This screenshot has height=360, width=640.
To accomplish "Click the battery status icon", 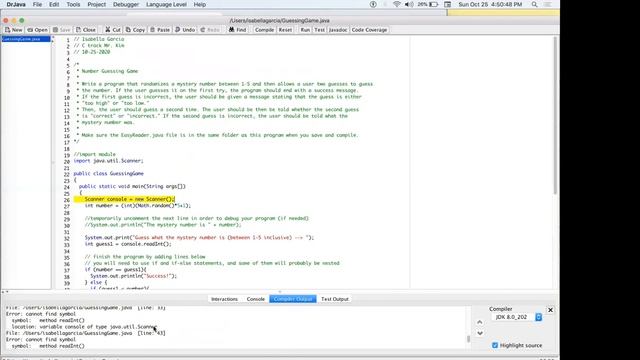I will click(x=433, y=4).
